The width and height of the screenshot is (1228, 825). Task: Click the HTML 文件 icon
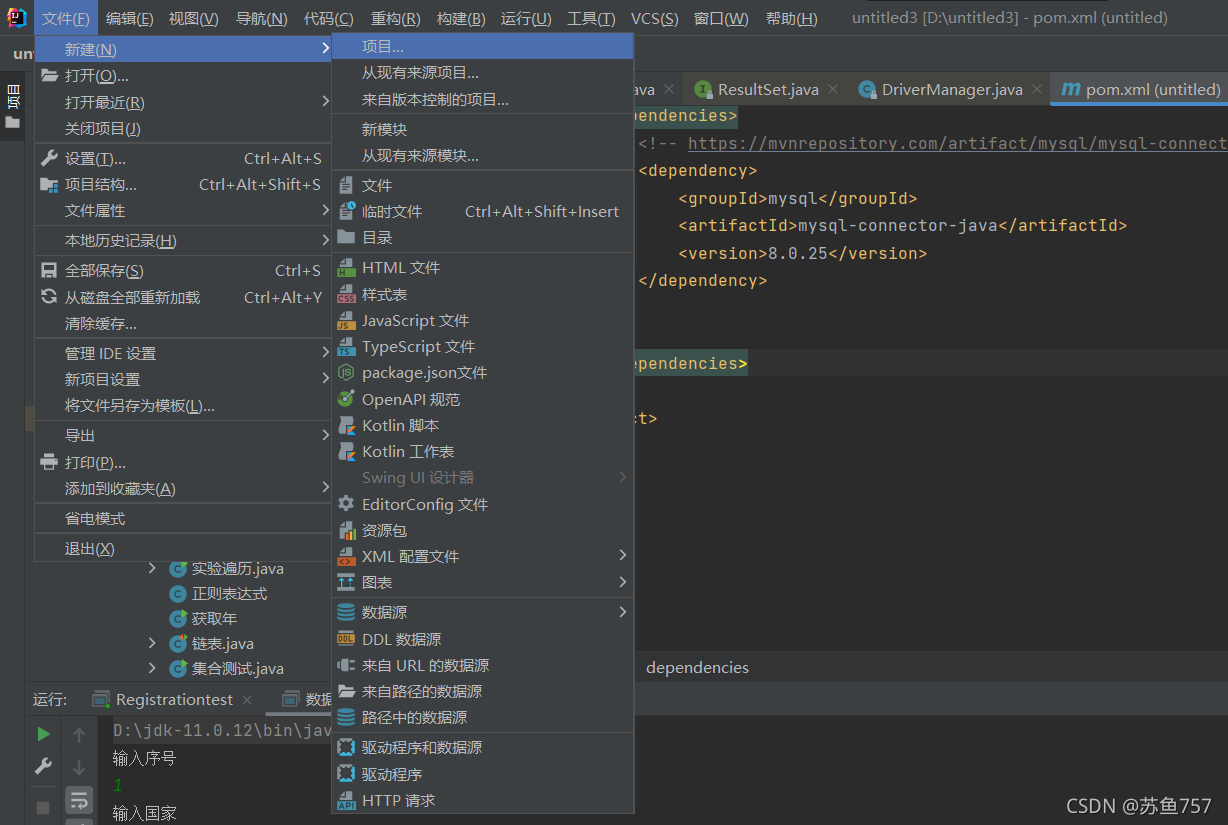point(346,267)
